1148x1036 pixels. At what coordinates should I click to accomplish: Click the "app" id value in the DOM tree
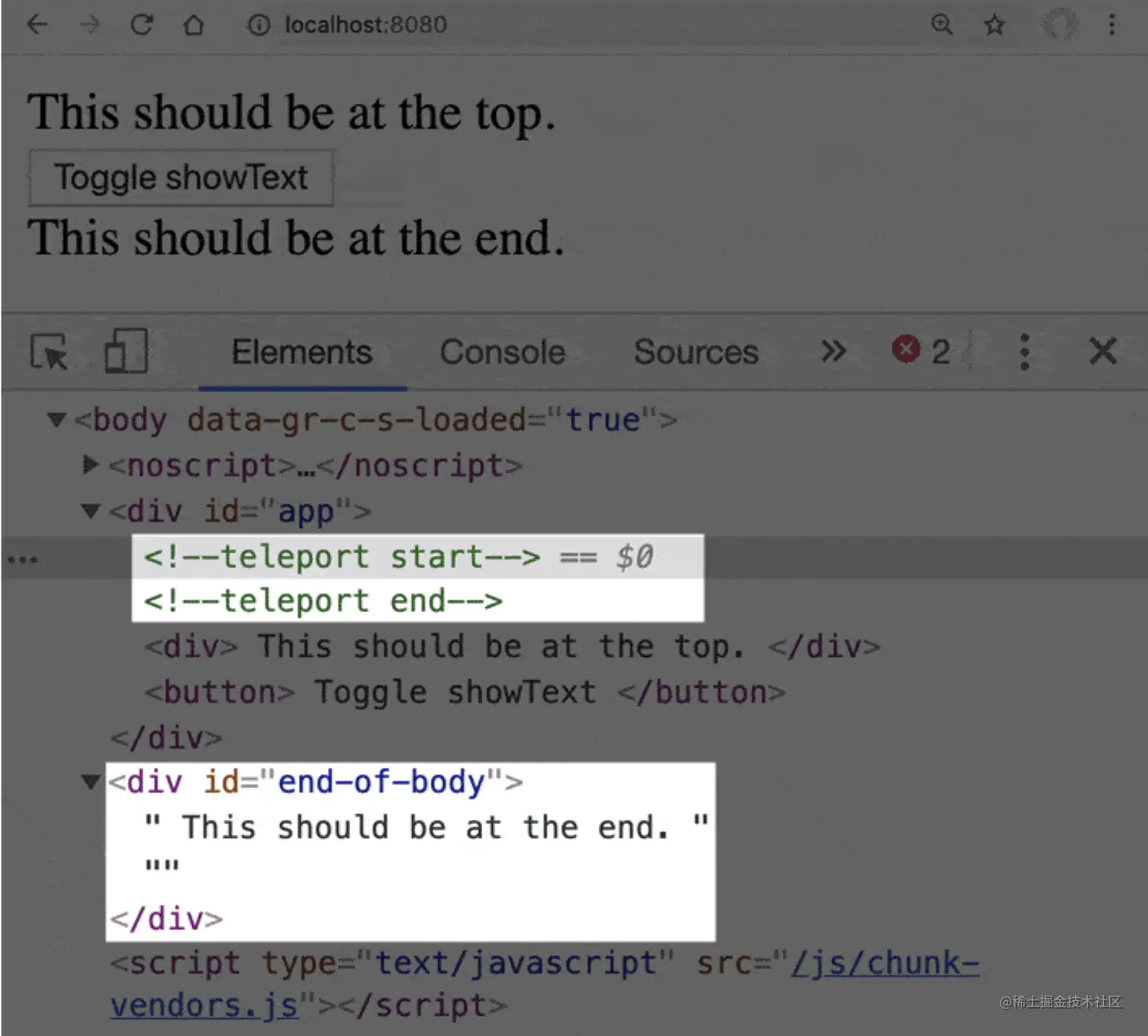[305, 511]
